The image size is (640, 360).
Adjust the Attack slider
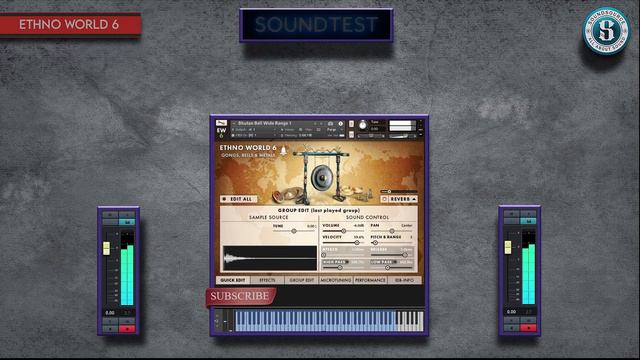pos(324,255)
